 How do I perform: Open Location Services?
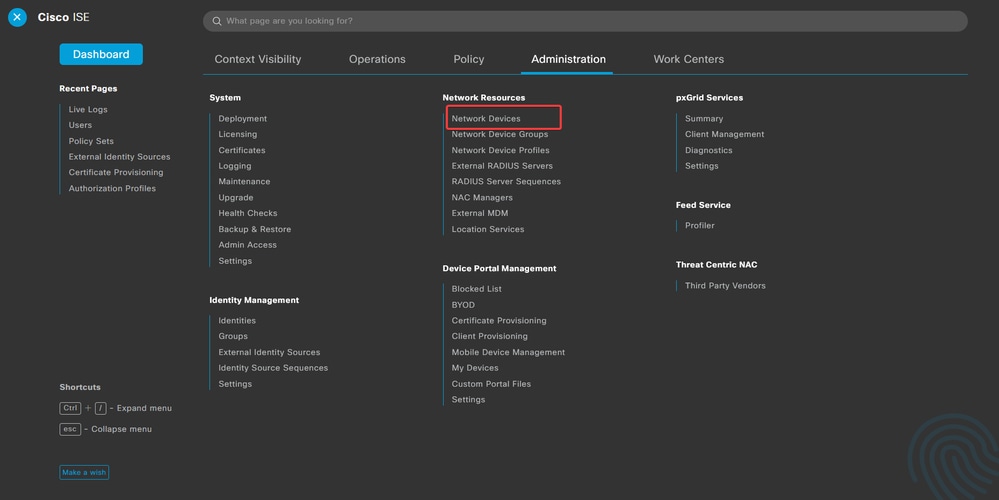(488, 229)
